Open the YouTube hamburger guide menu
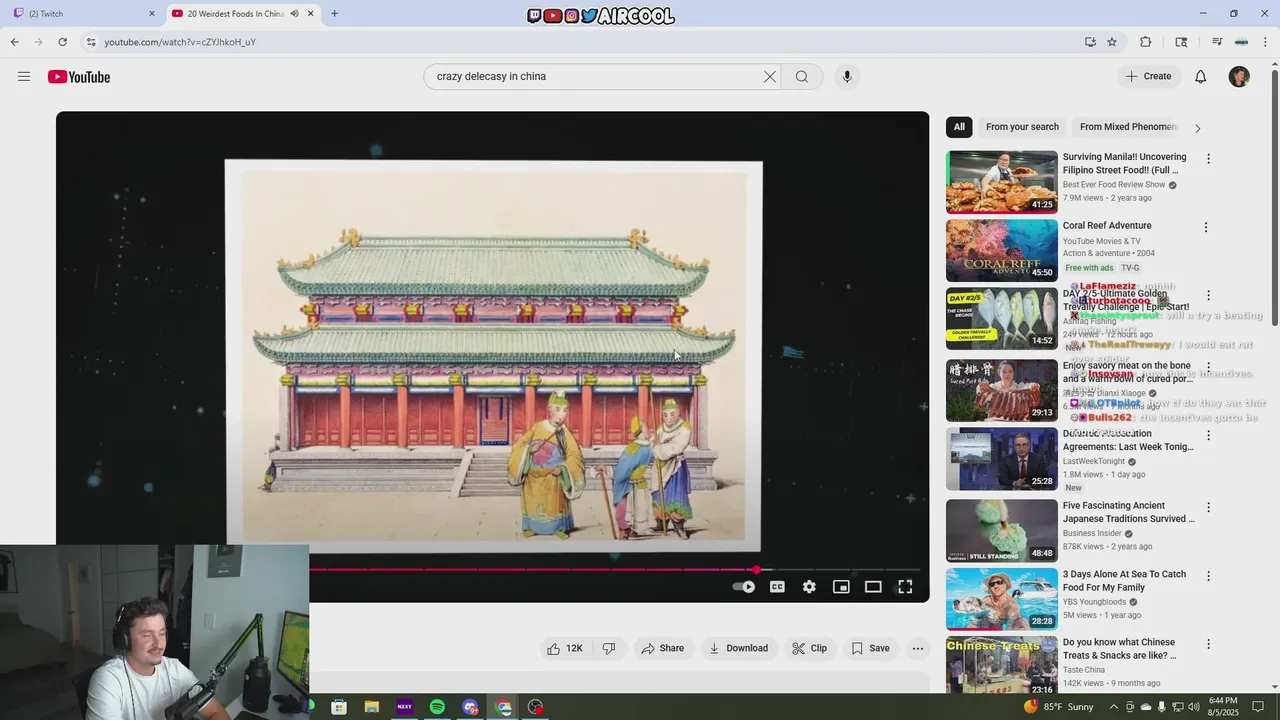This screenshot has height=720, width=1280. point(24,77)
